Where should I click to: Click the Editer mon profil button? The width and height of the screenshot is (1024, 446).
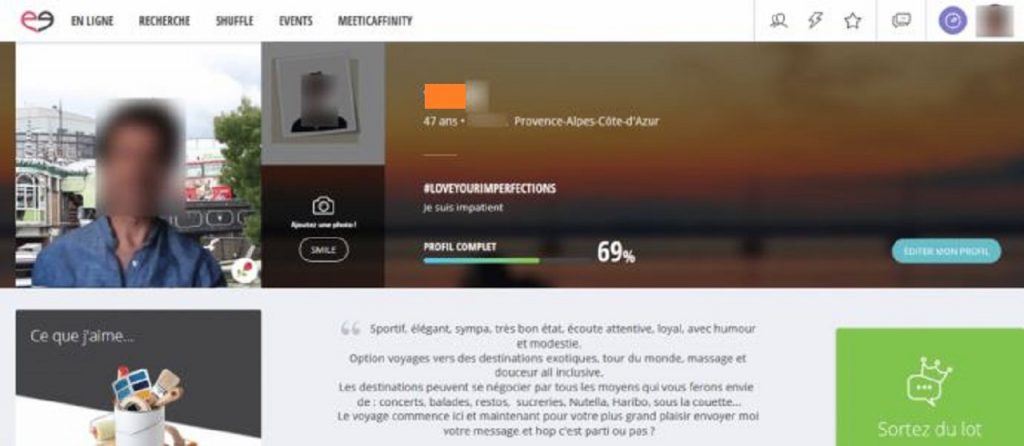click(x=946, y=251)
